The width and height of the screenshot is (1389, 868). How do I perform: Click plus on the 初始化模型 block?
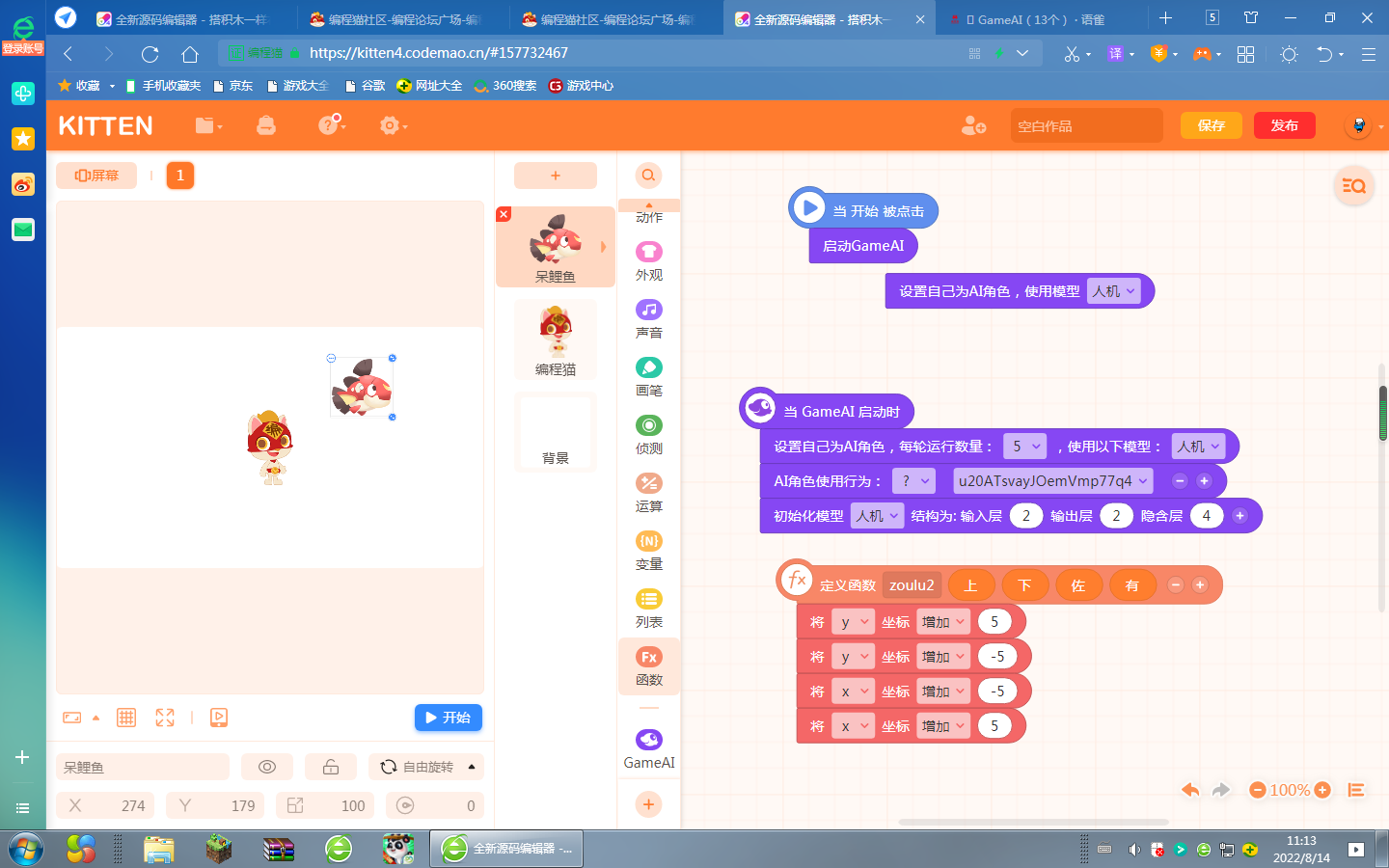1240,515
